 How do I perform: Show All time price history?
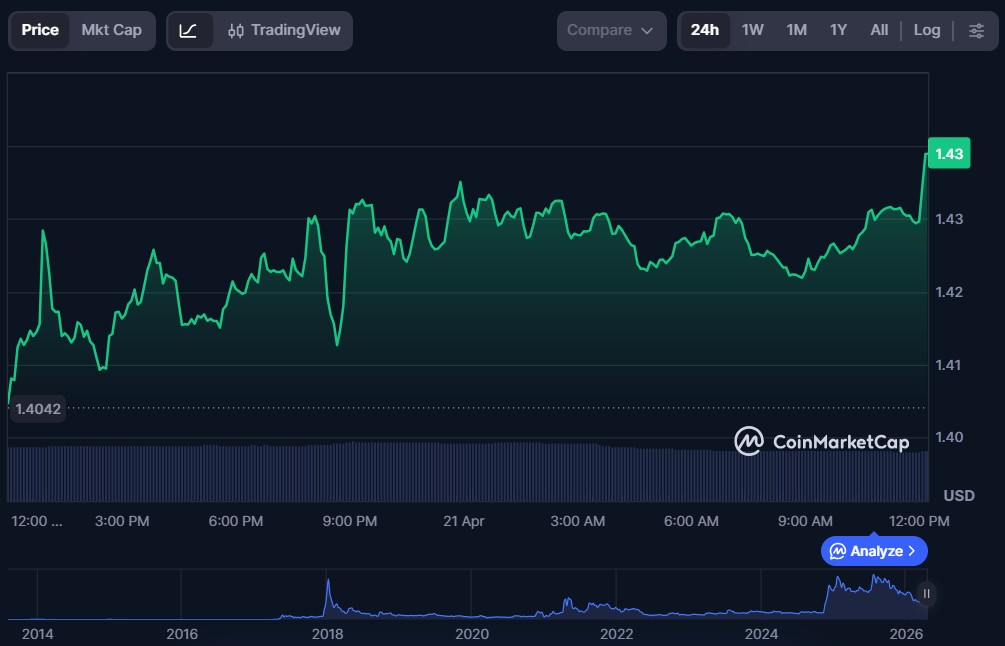(x=879, y=31)
